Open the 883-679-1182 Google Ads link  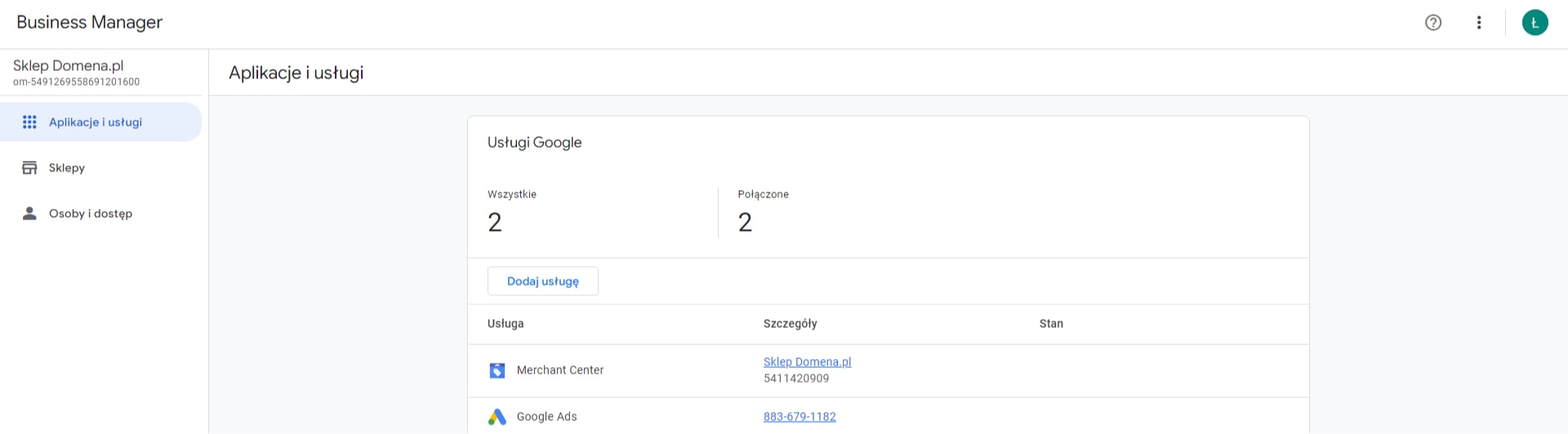click(x=800, y=417)
